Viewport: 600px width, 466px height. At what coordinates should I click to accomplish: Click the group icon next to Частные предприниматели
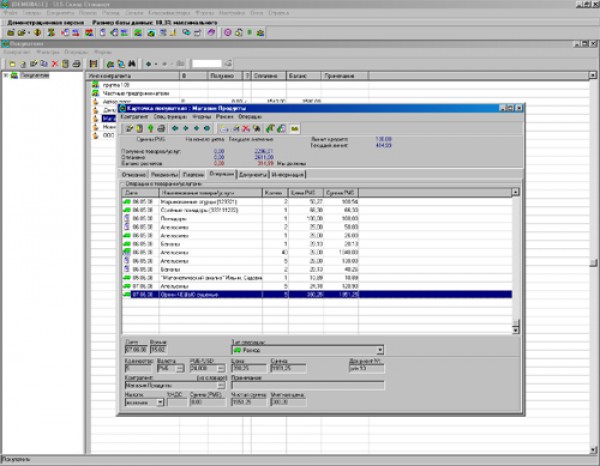[95, 93]
